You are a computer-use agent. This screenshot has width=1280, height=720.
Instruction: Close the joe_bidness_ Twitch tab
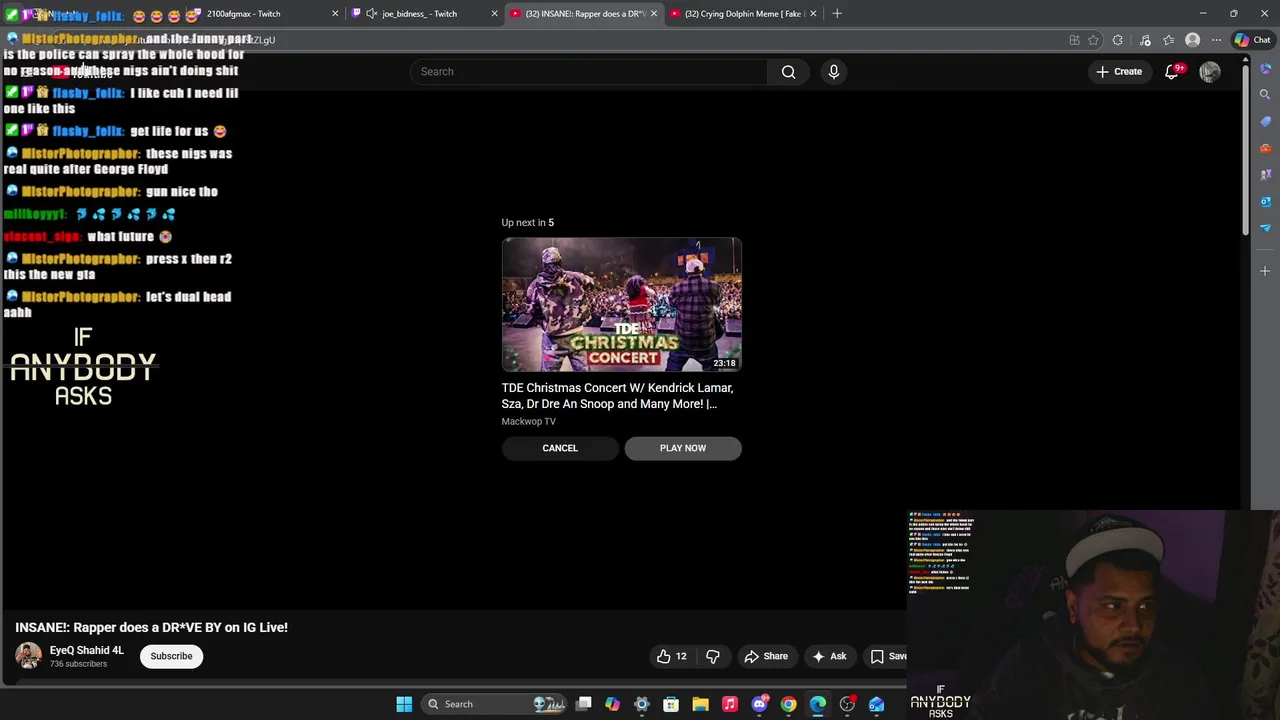[x=494, y=14]
